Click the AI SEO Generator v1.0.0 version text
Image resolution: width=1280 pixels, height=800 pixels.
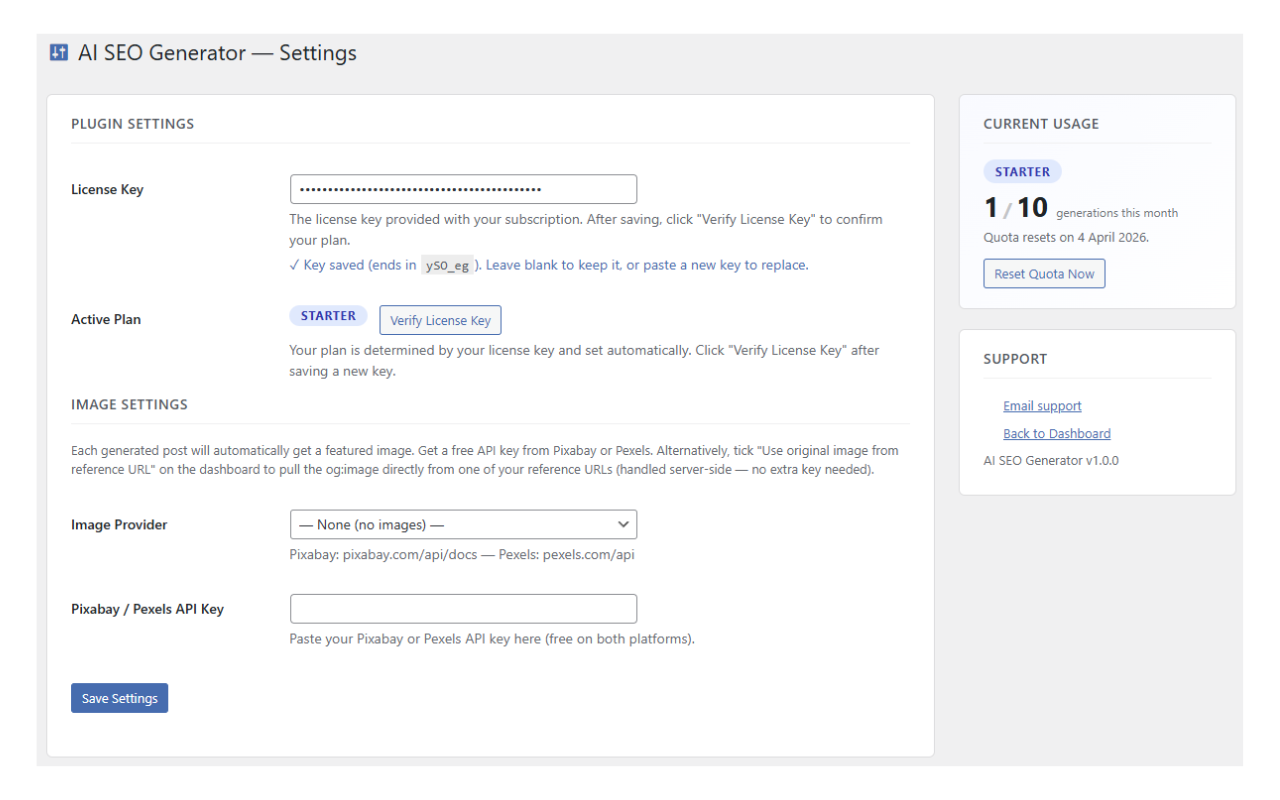(1051, 460)
